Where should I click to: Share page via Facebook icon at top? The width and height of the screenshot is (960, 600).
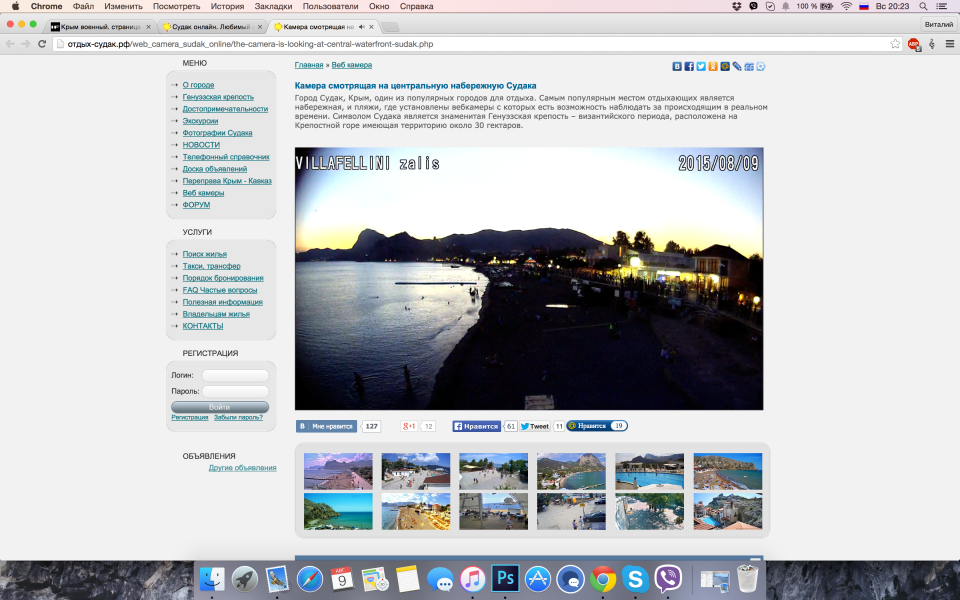689,66
